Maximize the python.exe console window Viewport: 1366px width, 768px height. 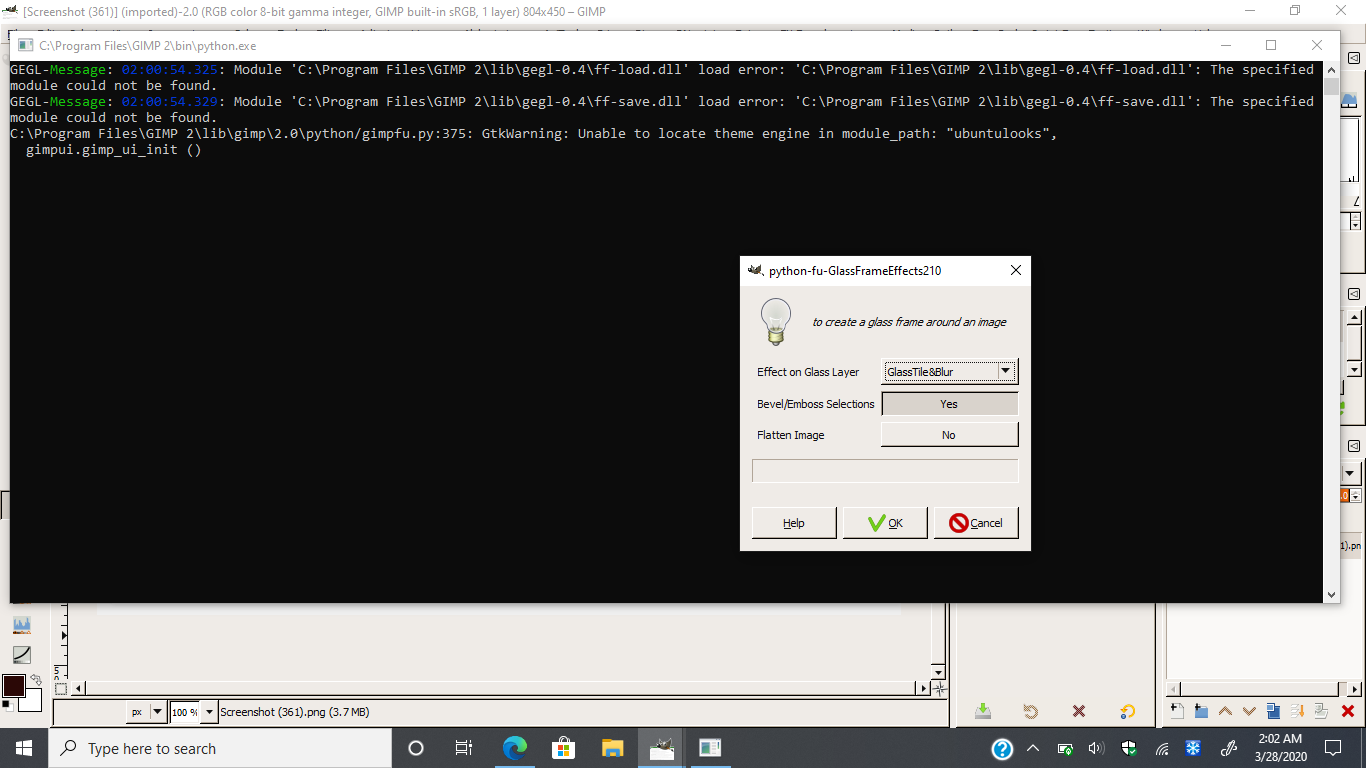(x=1271, y=45)
